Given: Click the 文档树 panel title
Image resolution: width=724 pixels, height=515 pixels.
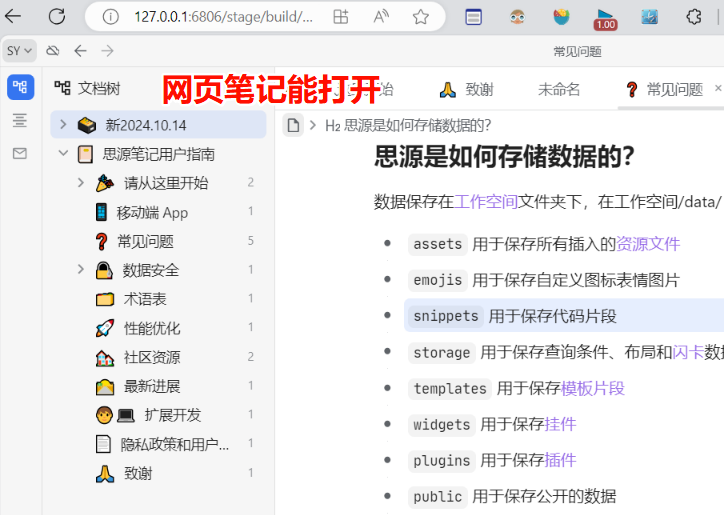Looking at the screenshot, I should (x=99, y=88).
